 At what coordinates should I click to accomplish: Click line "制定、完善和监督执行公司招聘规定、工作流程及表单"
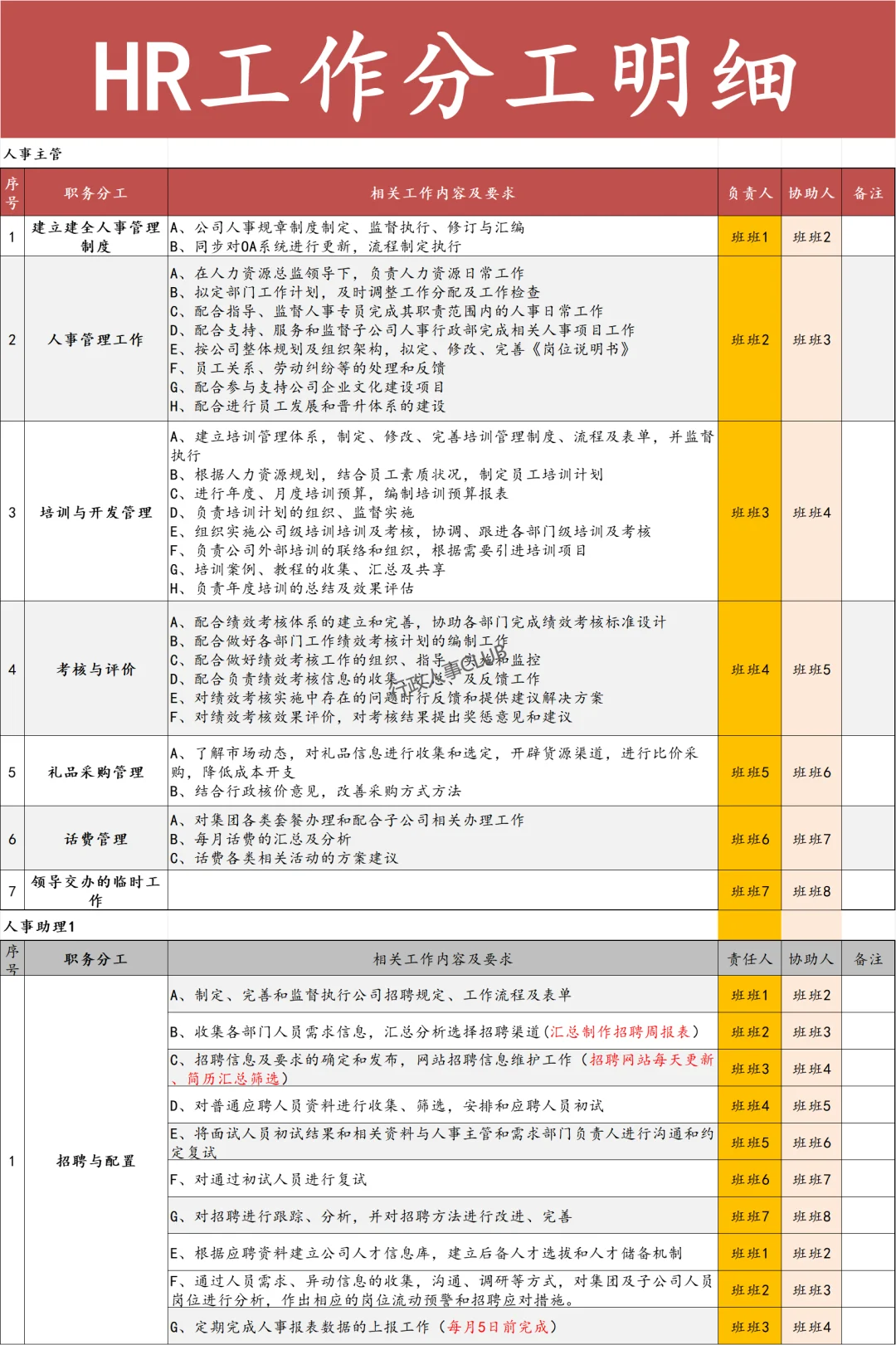click(371, 995)
